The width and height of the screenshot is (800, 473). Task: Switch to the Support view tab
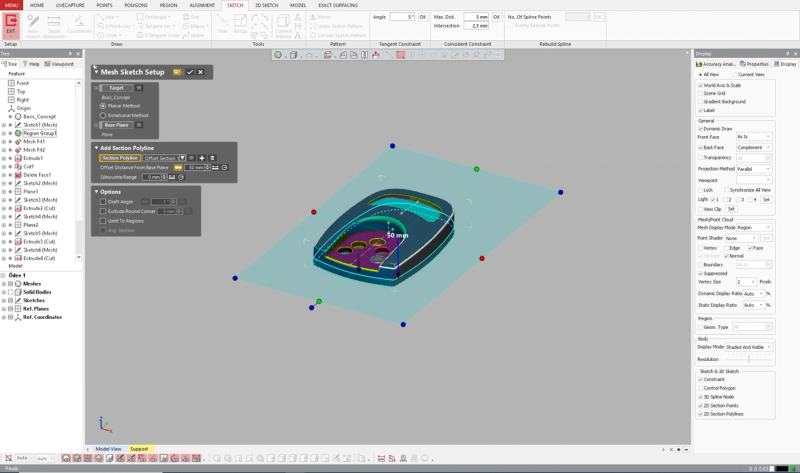pos(139,449)
